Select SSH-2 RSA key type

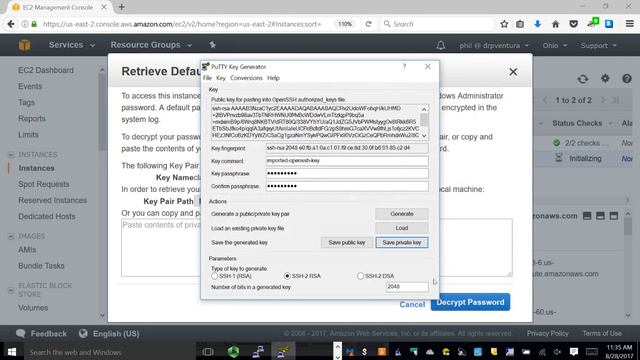[x=287, y=276]
